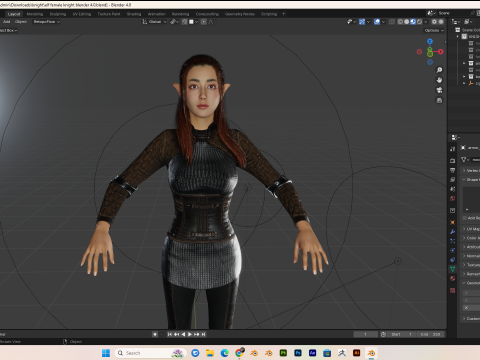
Task: Open the overlays options dropdown arrow
Action: coord(383,22)
